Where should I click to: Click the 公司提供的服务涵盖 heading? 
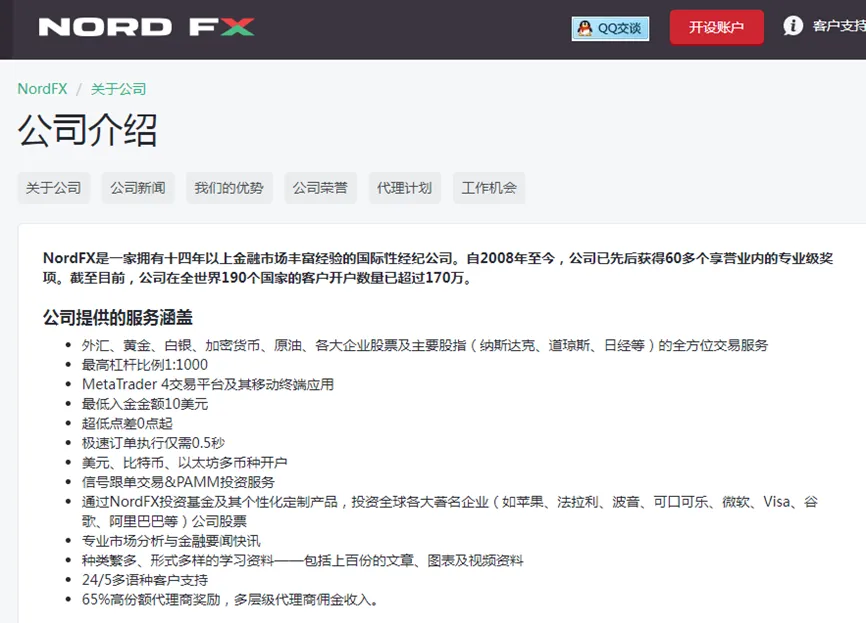pos(118,318)
